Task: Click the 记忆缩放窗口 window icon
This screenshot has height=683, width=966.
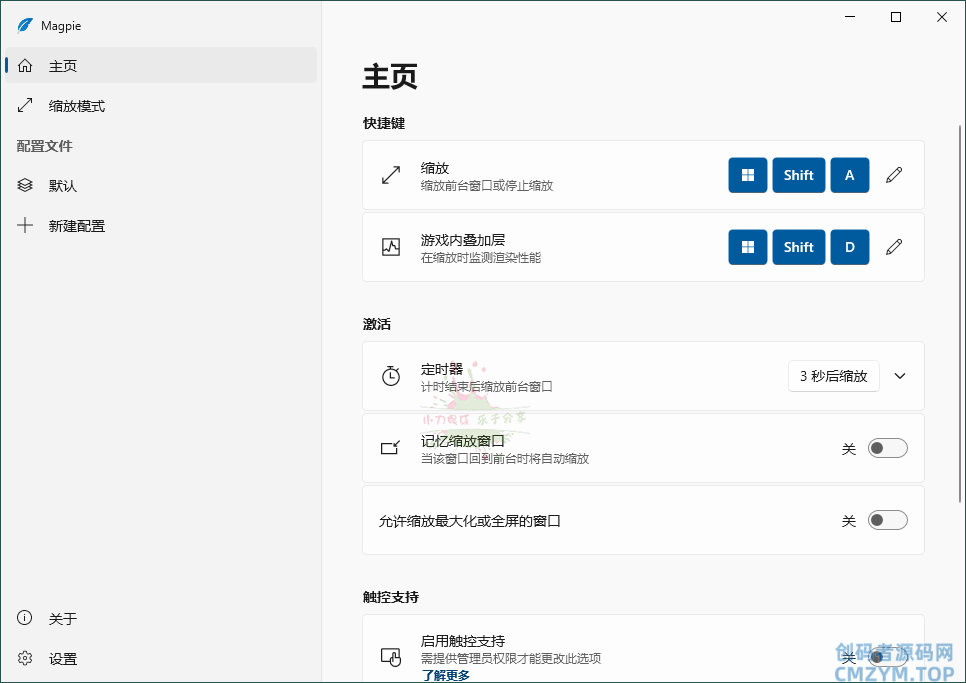Action: (x=391, y=448)
